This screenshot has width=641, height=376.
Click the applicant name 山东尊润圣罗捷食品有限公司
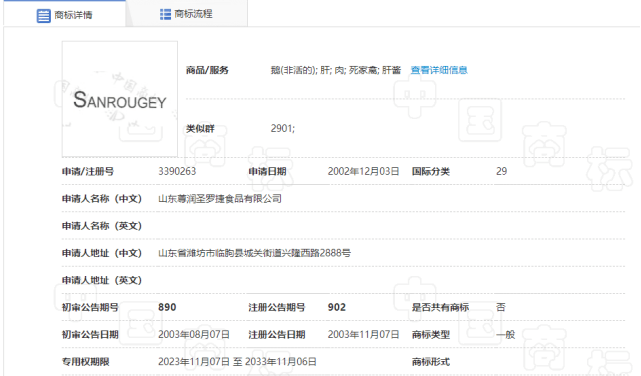220,199
